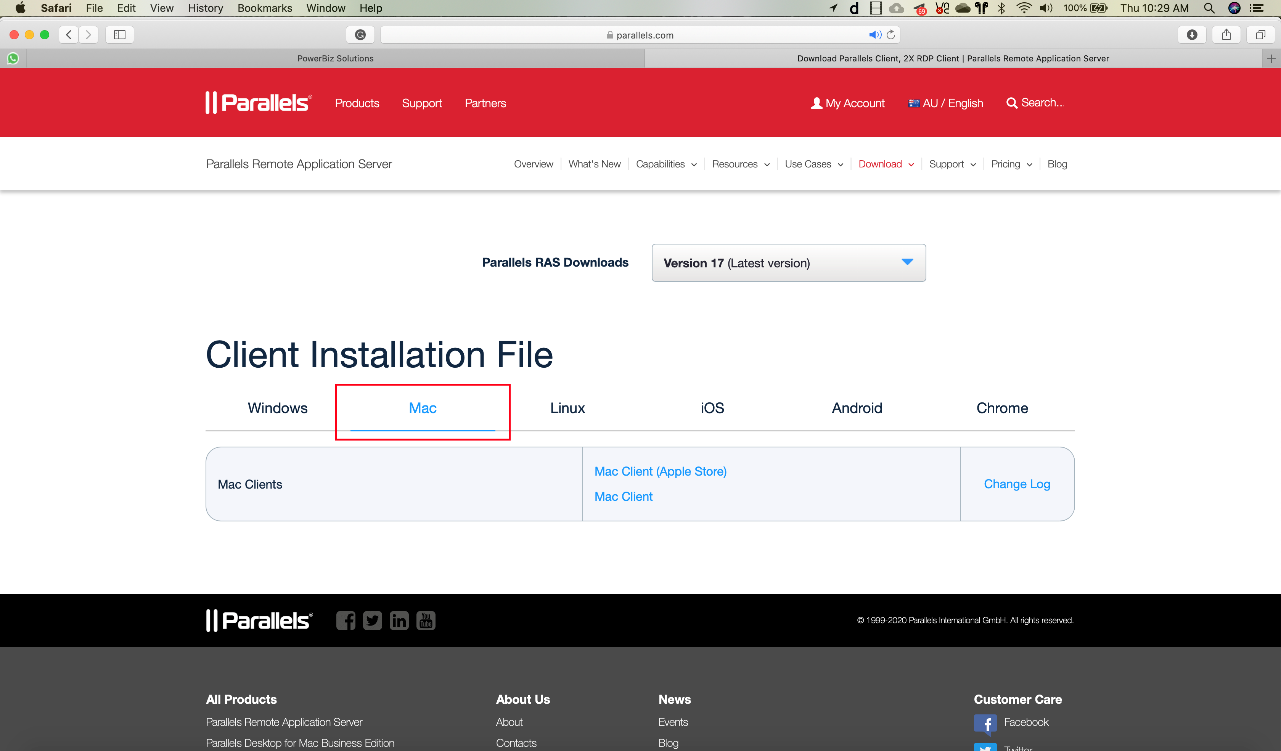Mute tab audio speaker icon in address bar

[875, 34]
